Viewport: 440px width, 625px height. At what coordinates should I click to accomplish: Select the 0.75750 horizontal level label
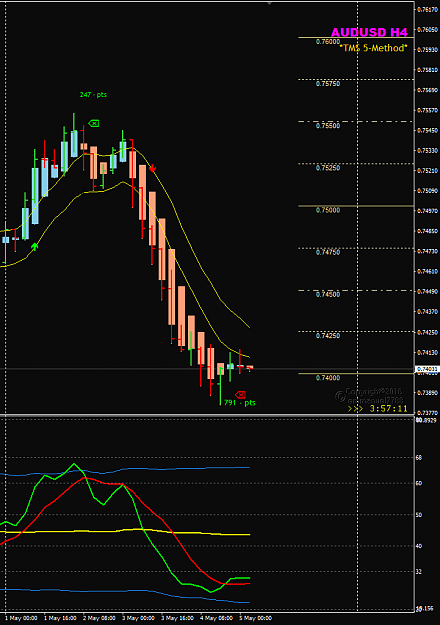click(x=328, y=84)
